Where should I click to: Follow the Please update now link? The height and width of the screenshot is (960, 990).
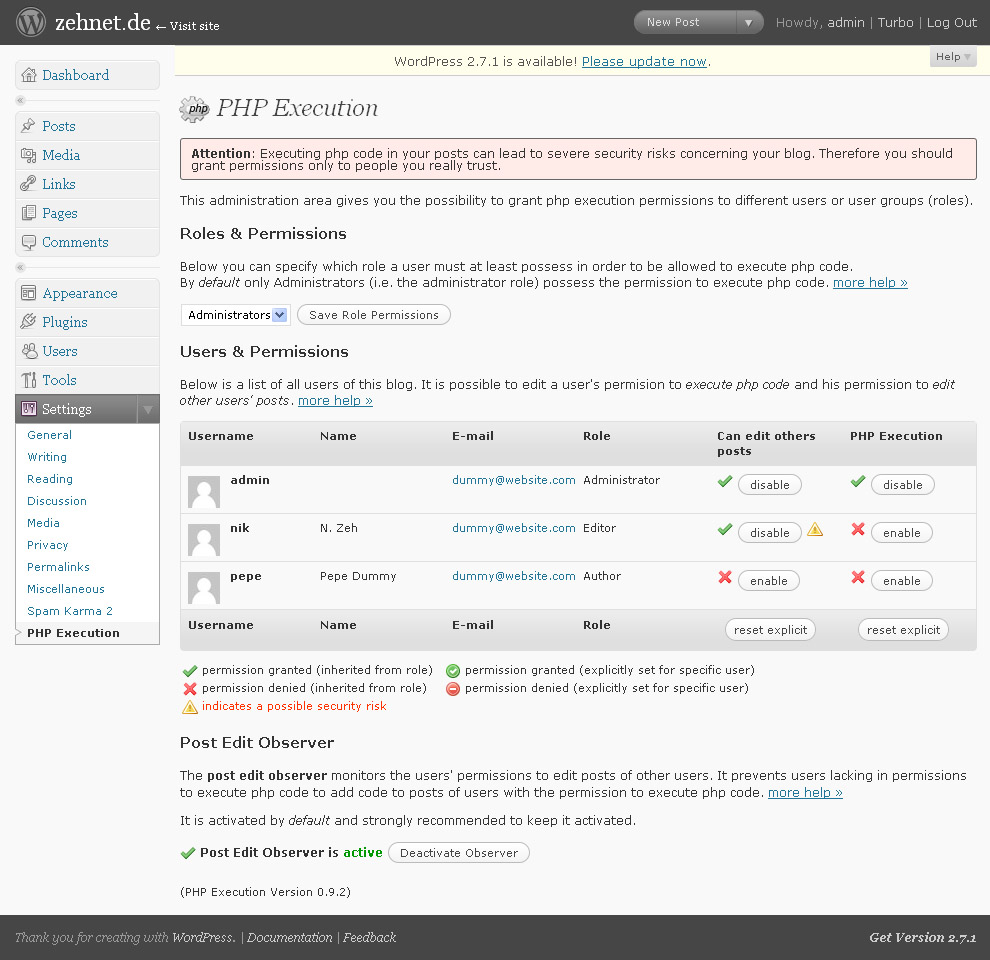click(644, 61)
